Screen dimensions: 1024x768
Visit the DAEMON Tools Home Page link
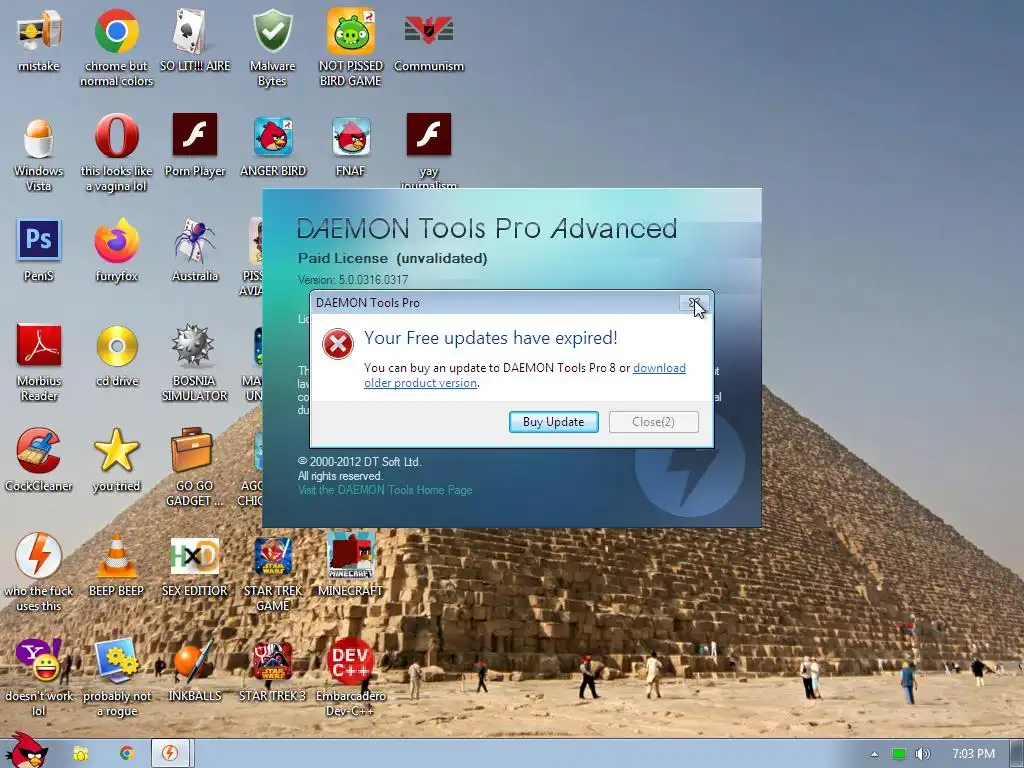click(x=385, y=490)
